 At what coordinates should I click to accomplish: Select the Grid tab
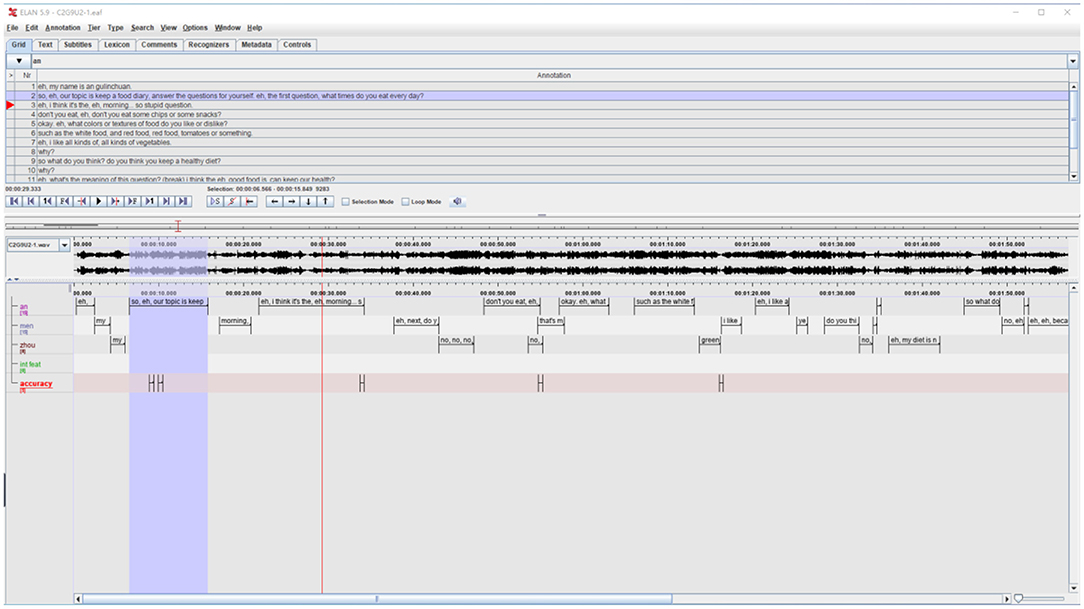(x=19, y=44)
